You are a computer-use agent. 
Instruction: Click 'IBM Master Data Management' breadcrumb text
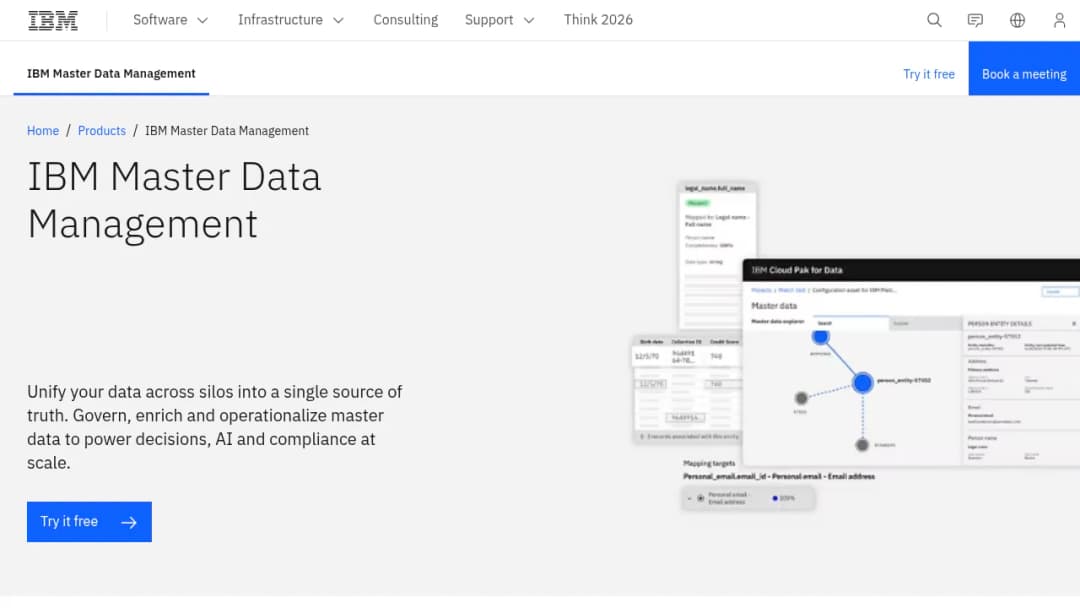227,131
